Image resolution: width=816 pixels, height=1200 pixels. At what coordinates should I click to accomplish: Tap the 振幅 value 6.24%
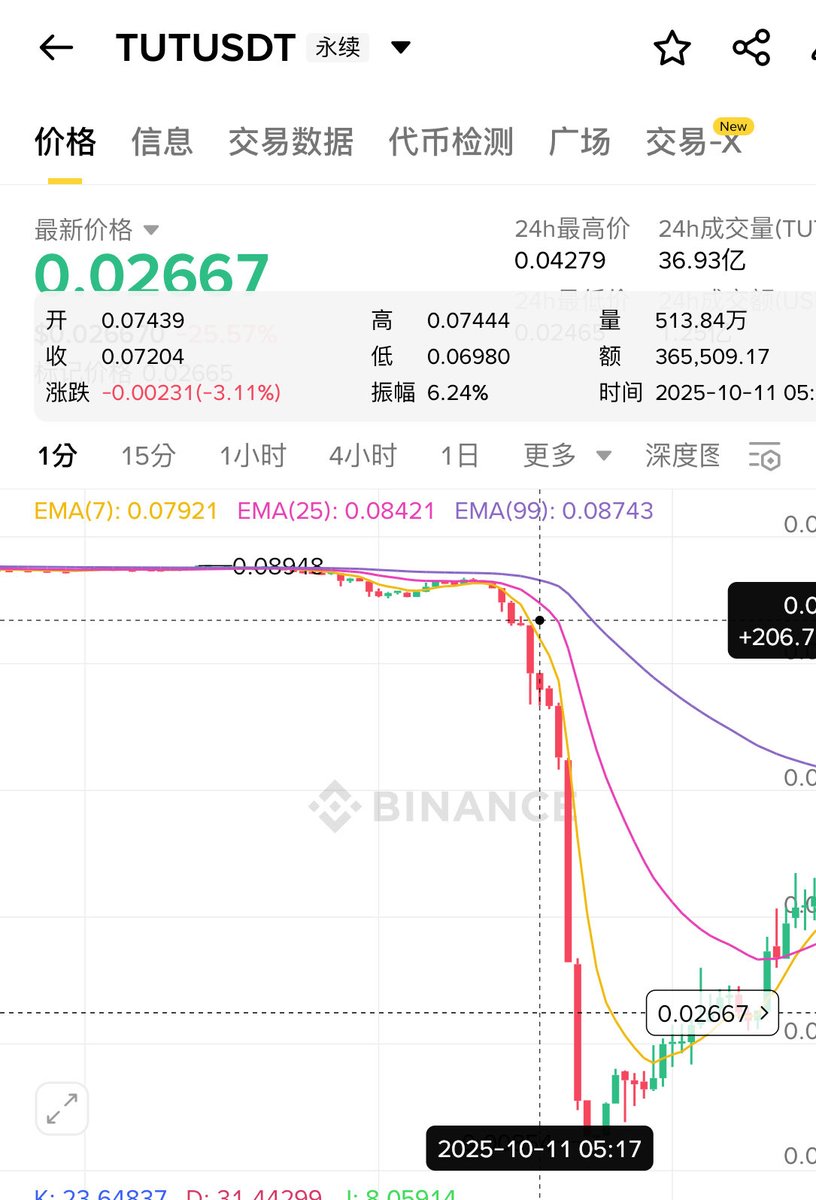click(458, 393)
